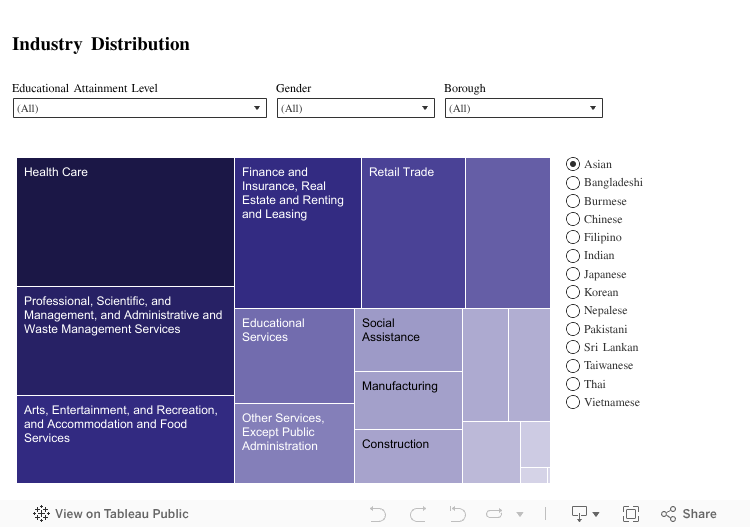
Task: Click the Tableau Public logo icon
Action: [41, 514]
